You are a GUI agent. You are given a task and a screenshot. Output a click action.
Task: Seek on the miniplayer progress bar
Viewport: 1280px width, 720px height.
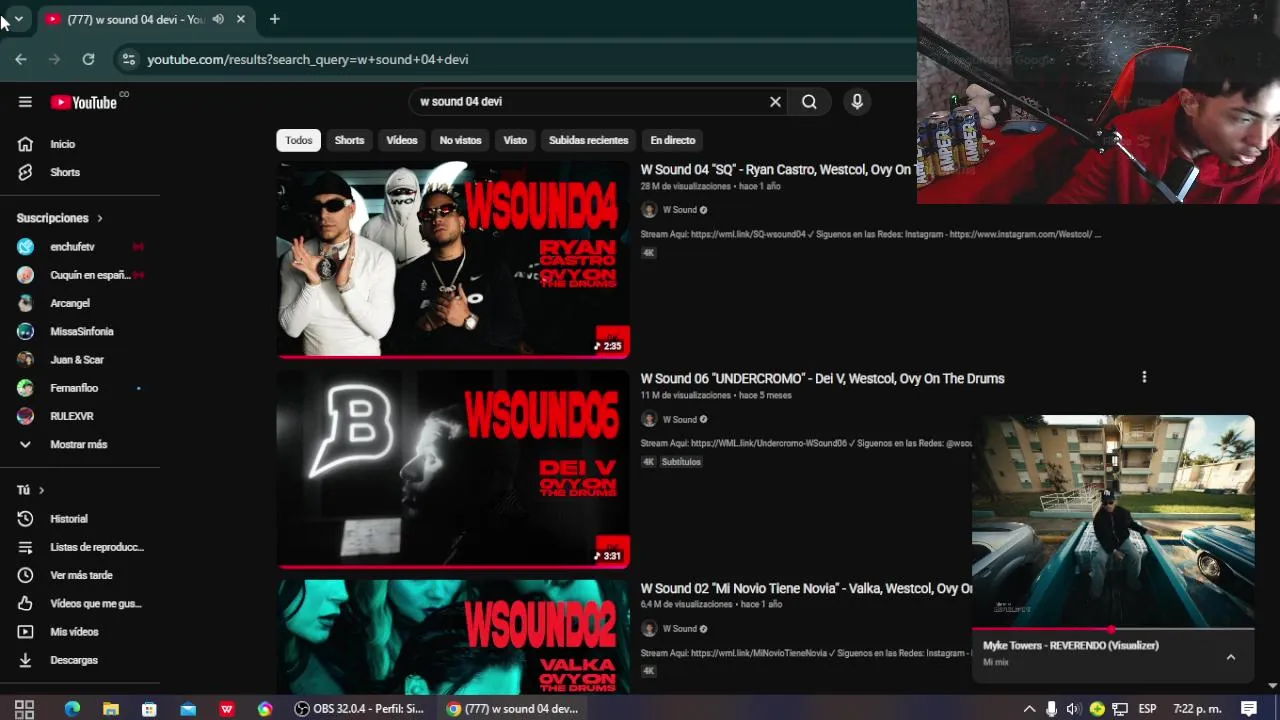tap(1113, 629)
